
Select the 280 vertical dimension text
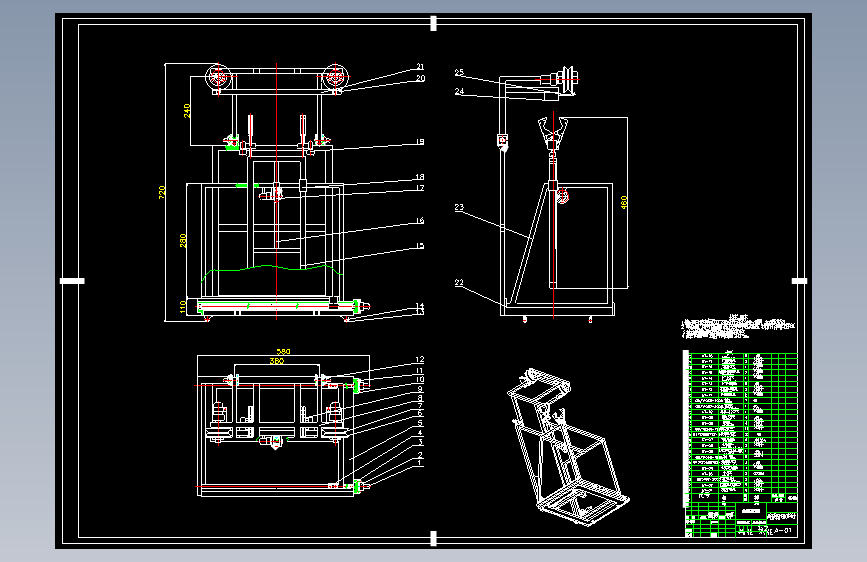183,241
